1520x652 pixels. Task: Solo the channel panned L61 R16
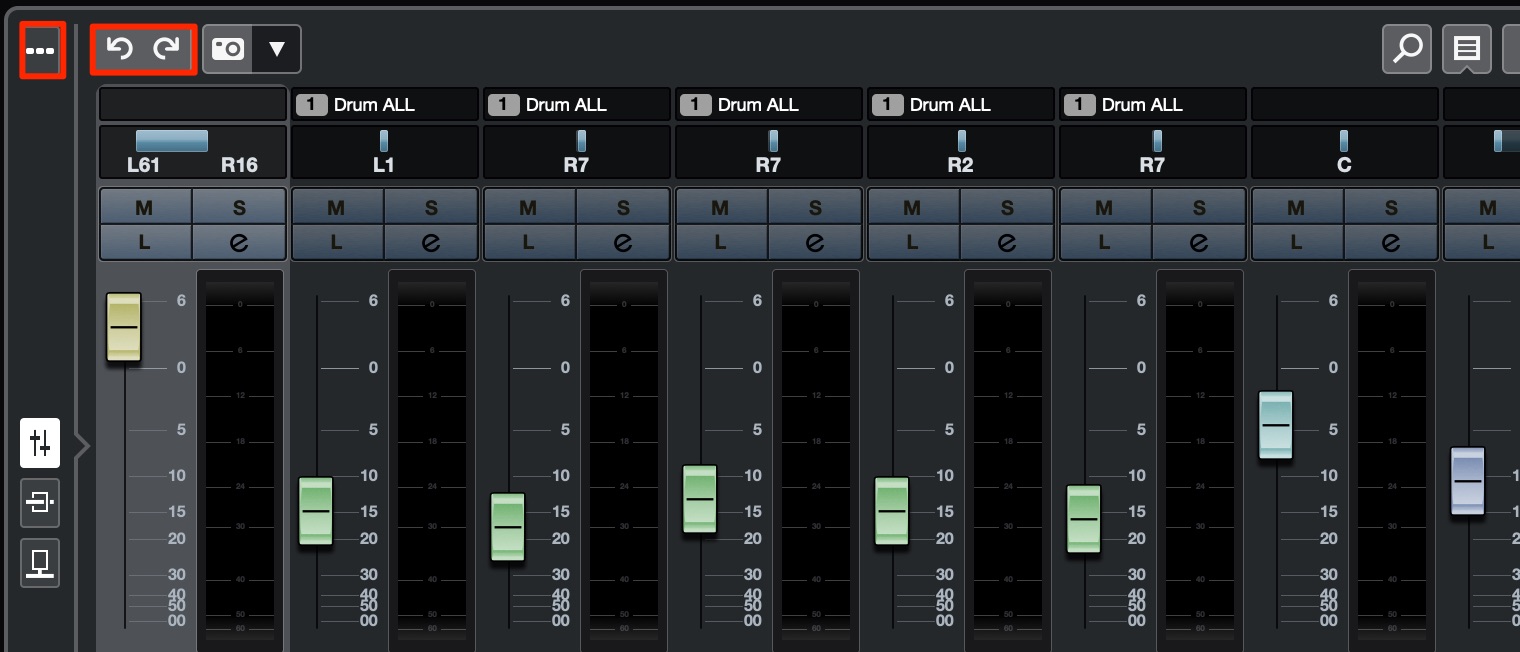point(239,207)
